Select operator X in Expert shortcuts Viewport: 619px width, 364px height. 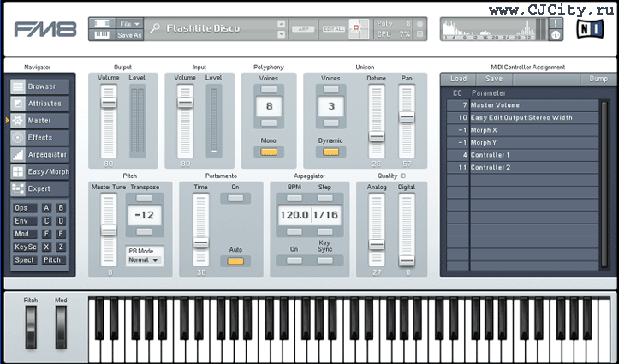point(47,247)
